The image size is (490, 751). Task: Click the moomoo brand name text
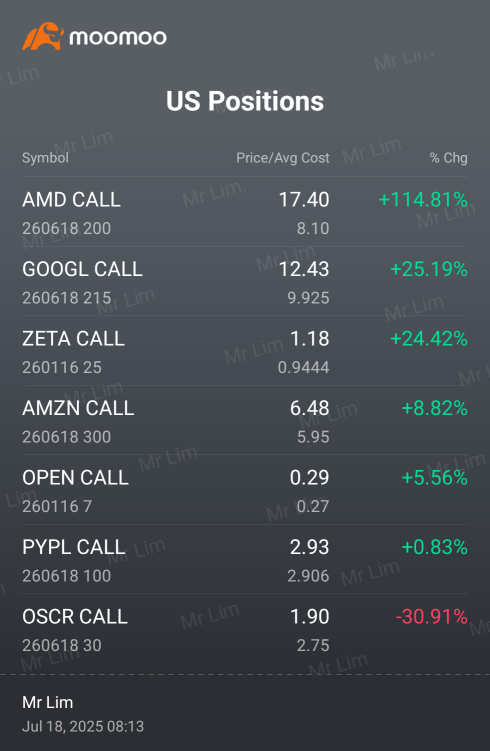(118, 37)
